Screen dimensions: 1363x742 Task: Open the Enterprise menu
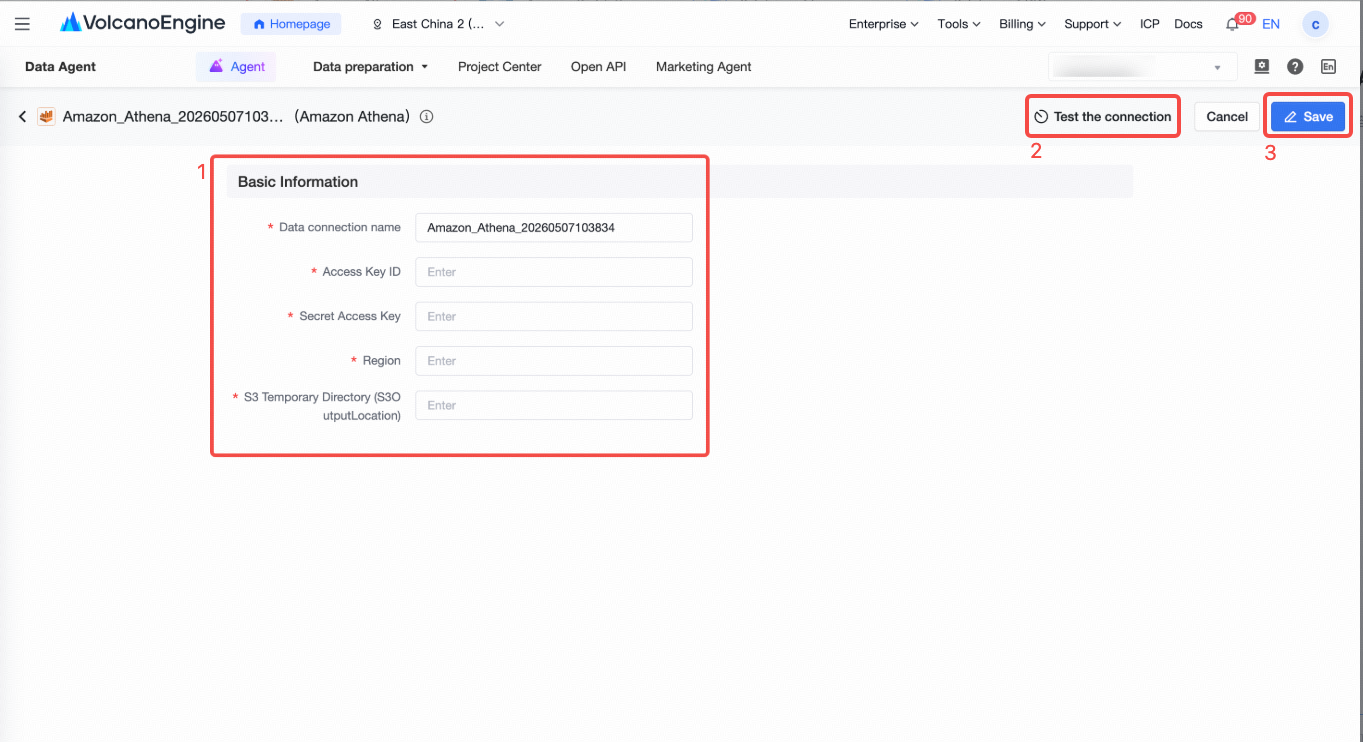[883, 24]
